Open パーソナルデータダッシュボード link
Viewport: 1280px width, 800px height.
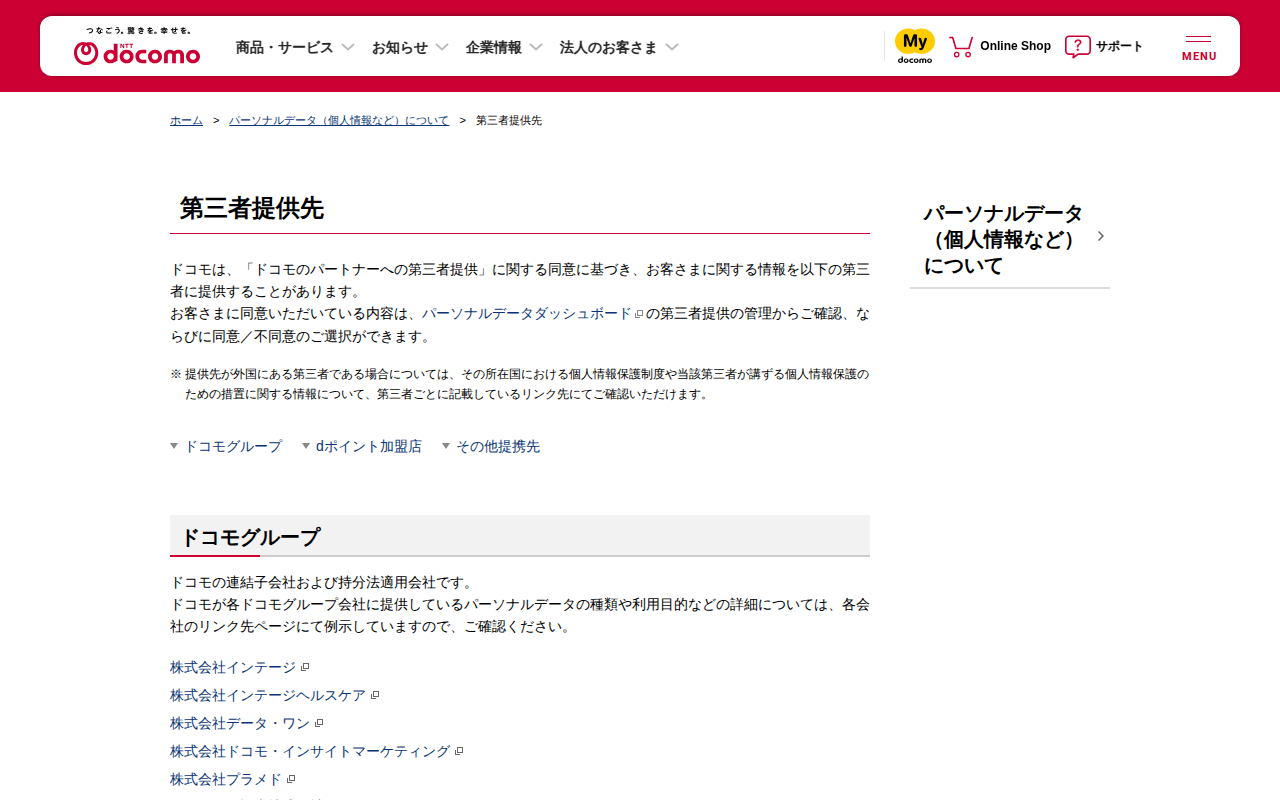(x=527, y=314)
